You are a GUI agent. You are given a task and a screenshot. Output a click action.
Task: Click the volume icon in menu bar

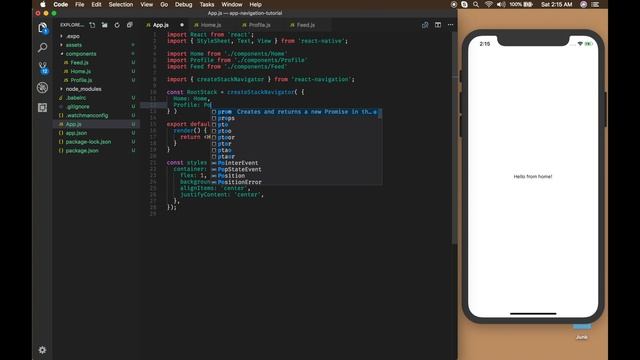pos(501,4)
